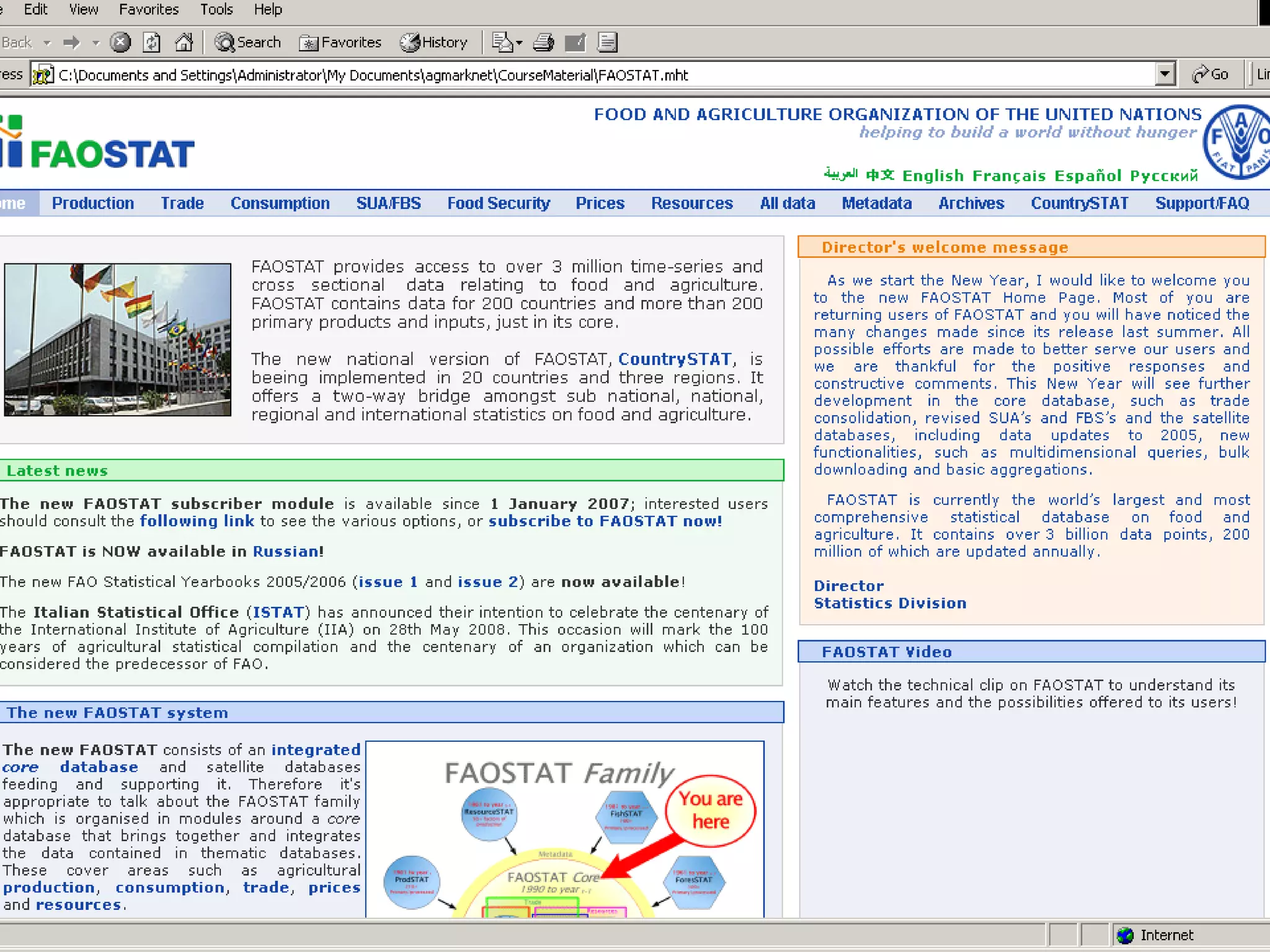Open the CountrySTAT navigation tab
This screenshot has height=952, width=1270.
(1079, 203)
